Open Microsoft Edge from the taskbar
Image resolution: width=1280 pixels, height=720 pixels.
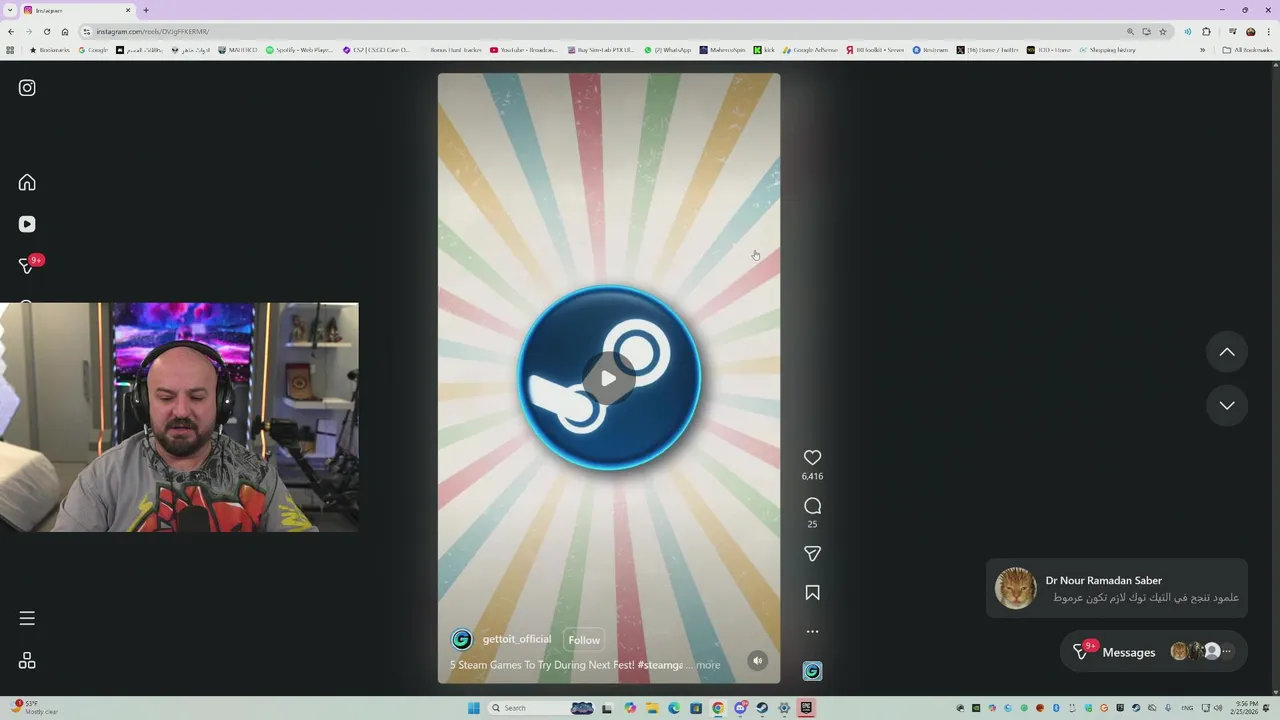674,708
